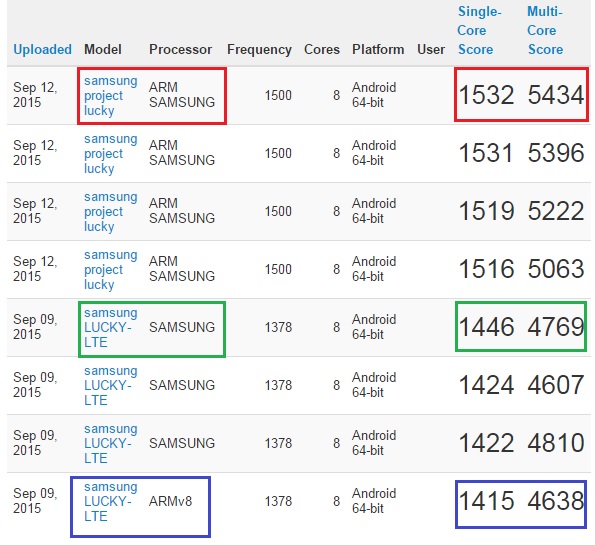Click Sep 09, 2015 date in 4810 row
This screenshot has height=545, width=595.
point(35,443)
